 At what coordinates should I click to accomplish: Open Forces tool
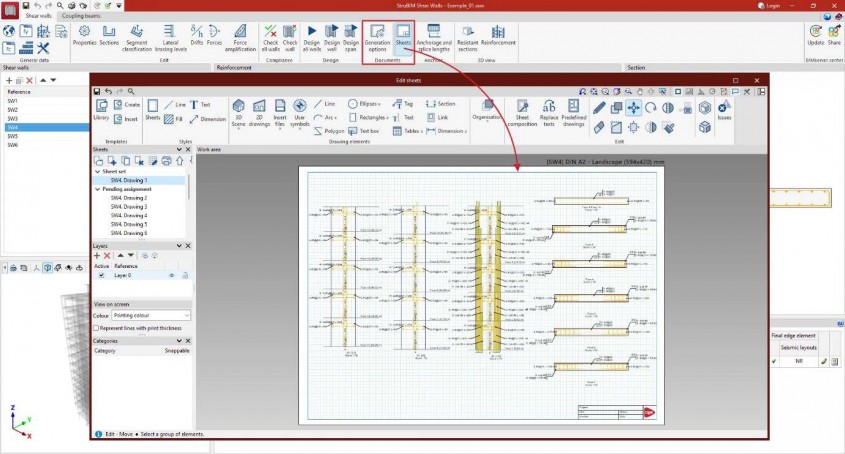(214, 36)
